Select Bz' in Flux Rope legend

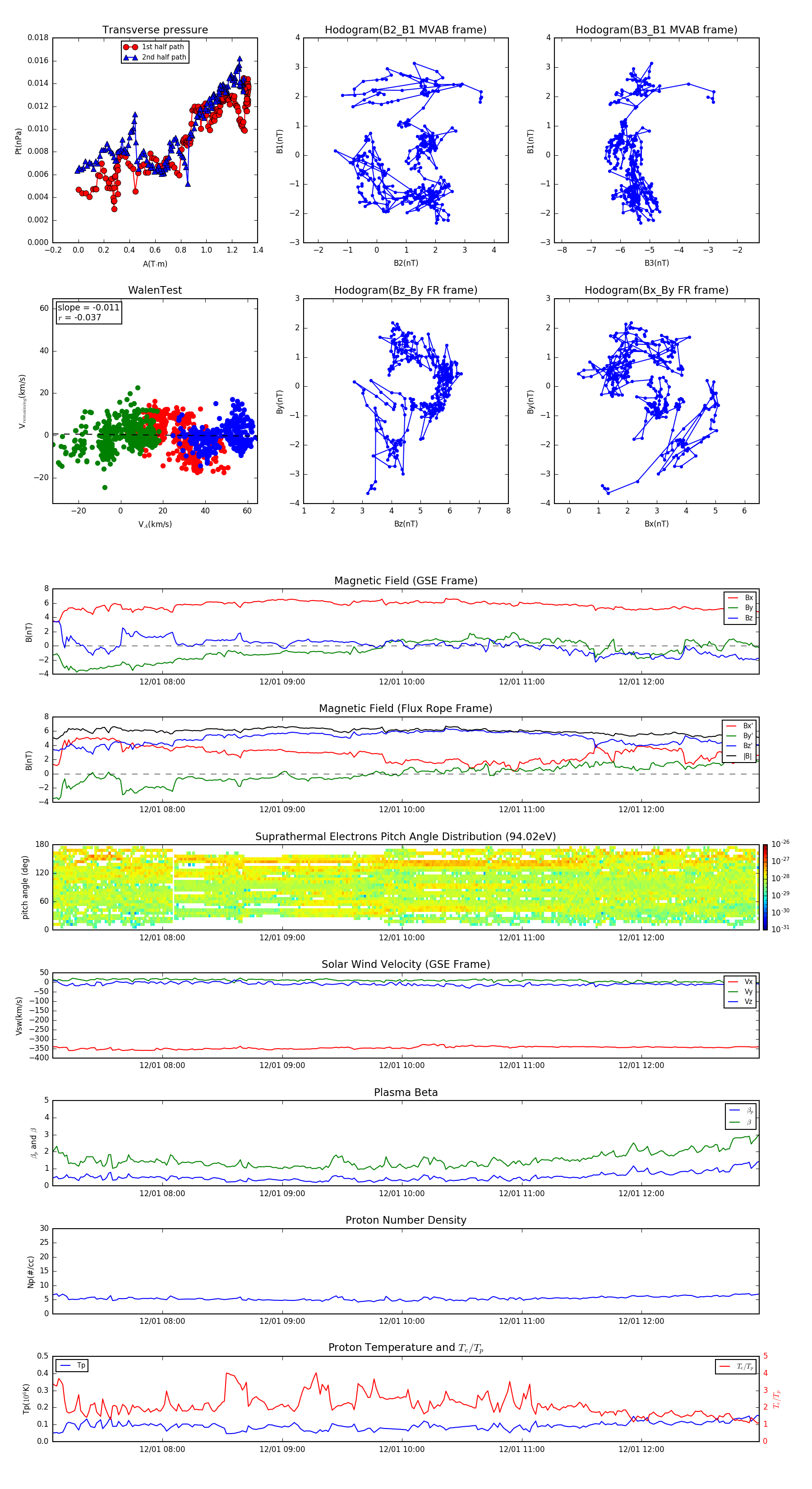(740, 746)
